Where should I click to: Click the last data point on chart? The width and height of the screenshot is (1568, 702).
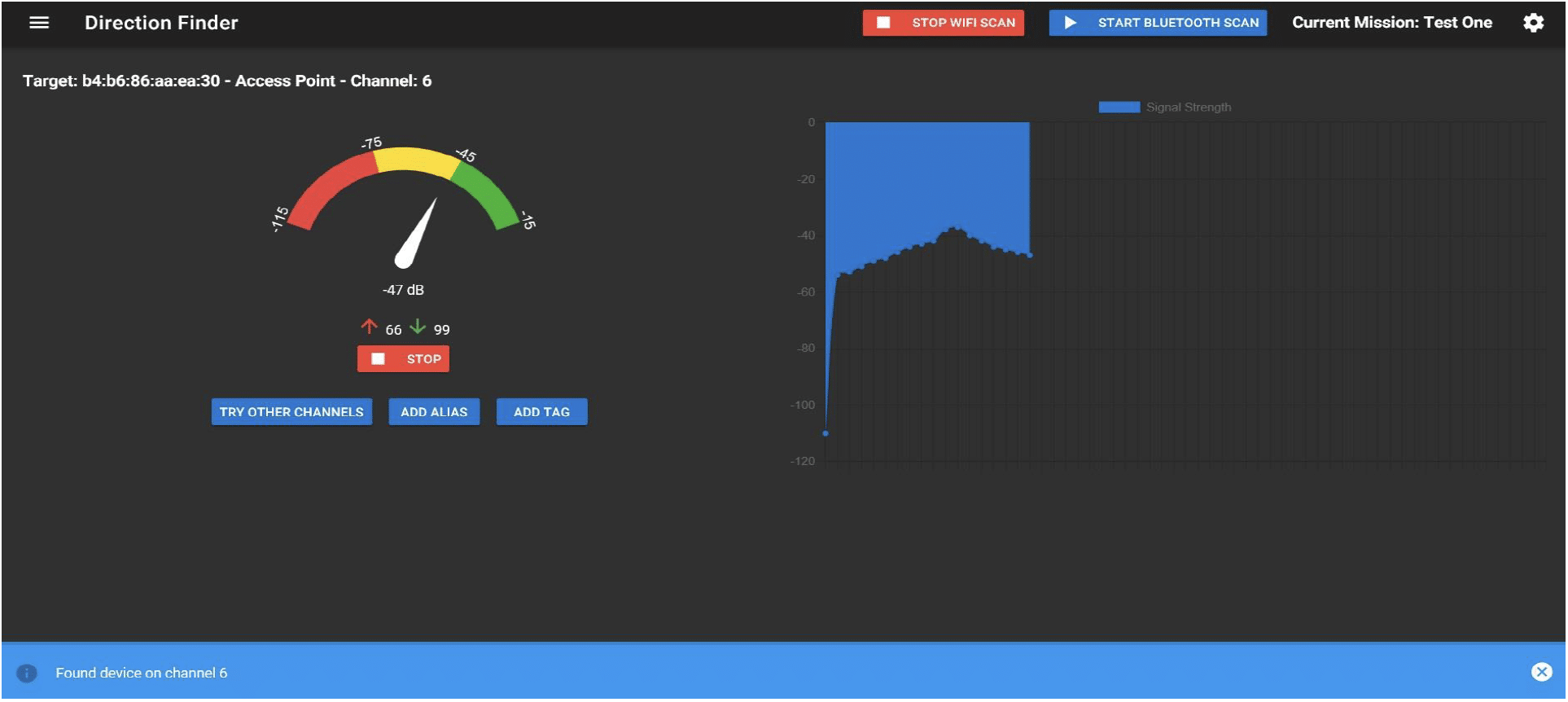(1030, 256)
